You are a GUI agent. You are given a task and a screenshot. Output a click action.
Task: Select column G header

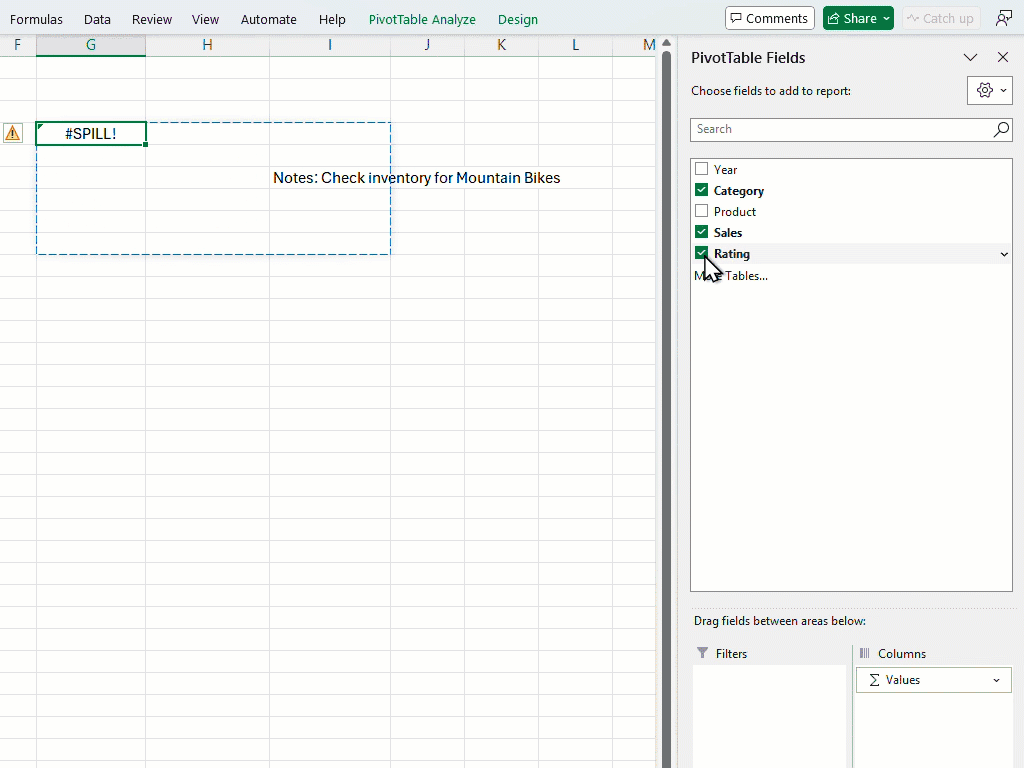91,45
